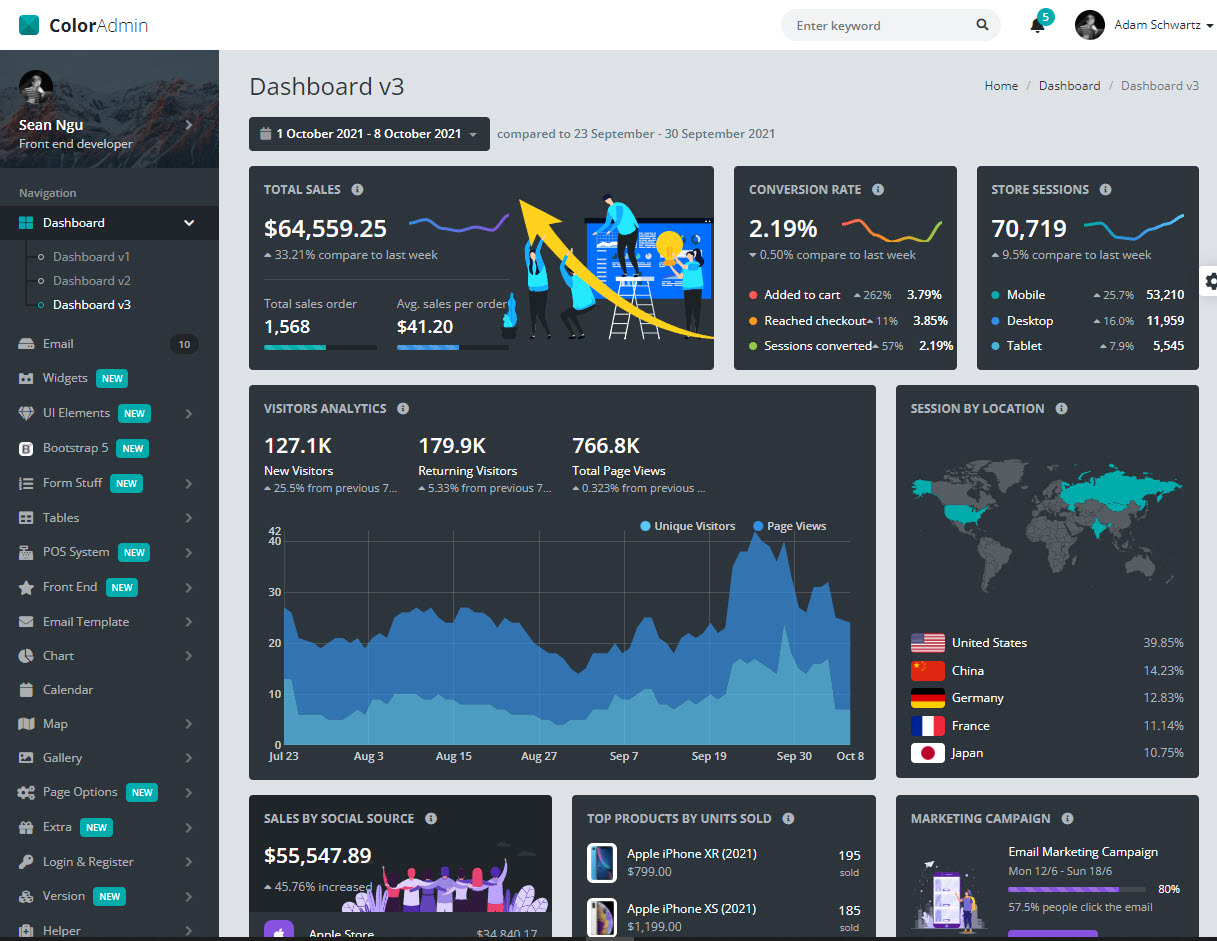The image size is (1217, 941).
Task: Click the Dashboard breadcrumb link
Action: 1069,86
